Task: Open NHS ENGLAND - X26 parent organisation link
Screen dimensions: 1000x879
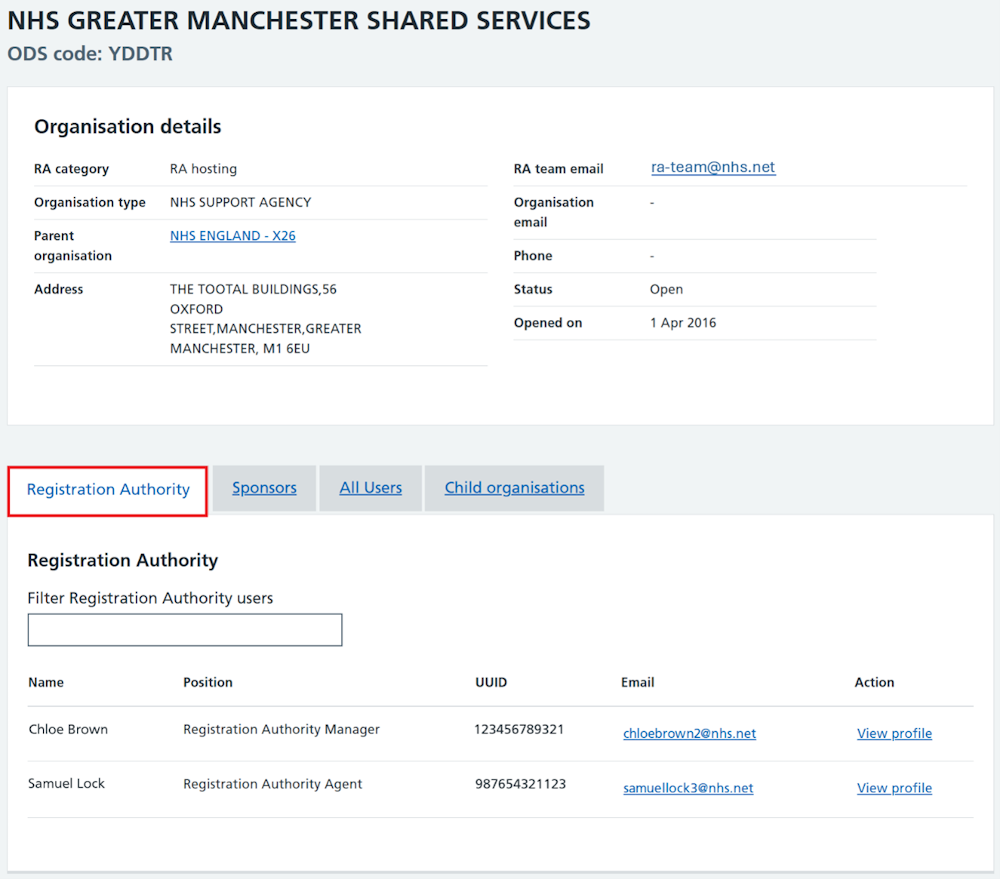Action: [233, 235]
